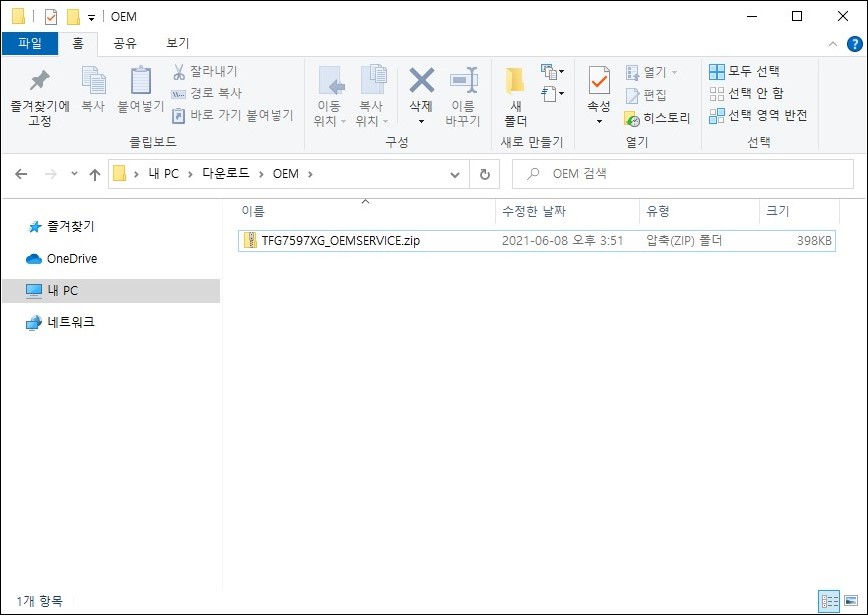Expand breadcrumb arrow after 다운로드
Screen dimensions: 868x615
coord(261,174)
